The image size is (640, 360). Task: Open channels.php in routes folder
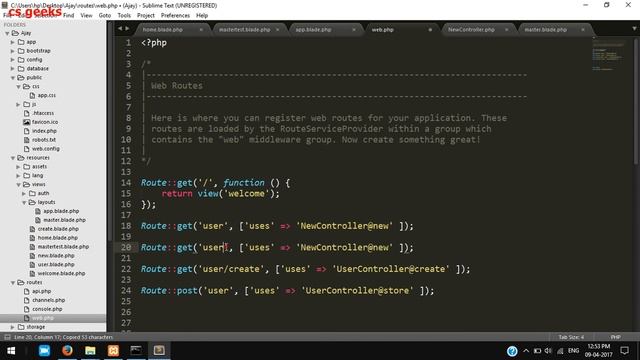48,300
